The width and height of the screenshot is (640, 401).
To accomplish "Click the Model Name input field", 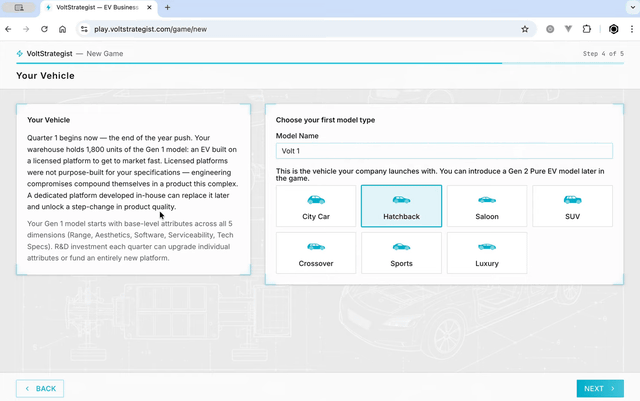I will click(x=444, y=151).
